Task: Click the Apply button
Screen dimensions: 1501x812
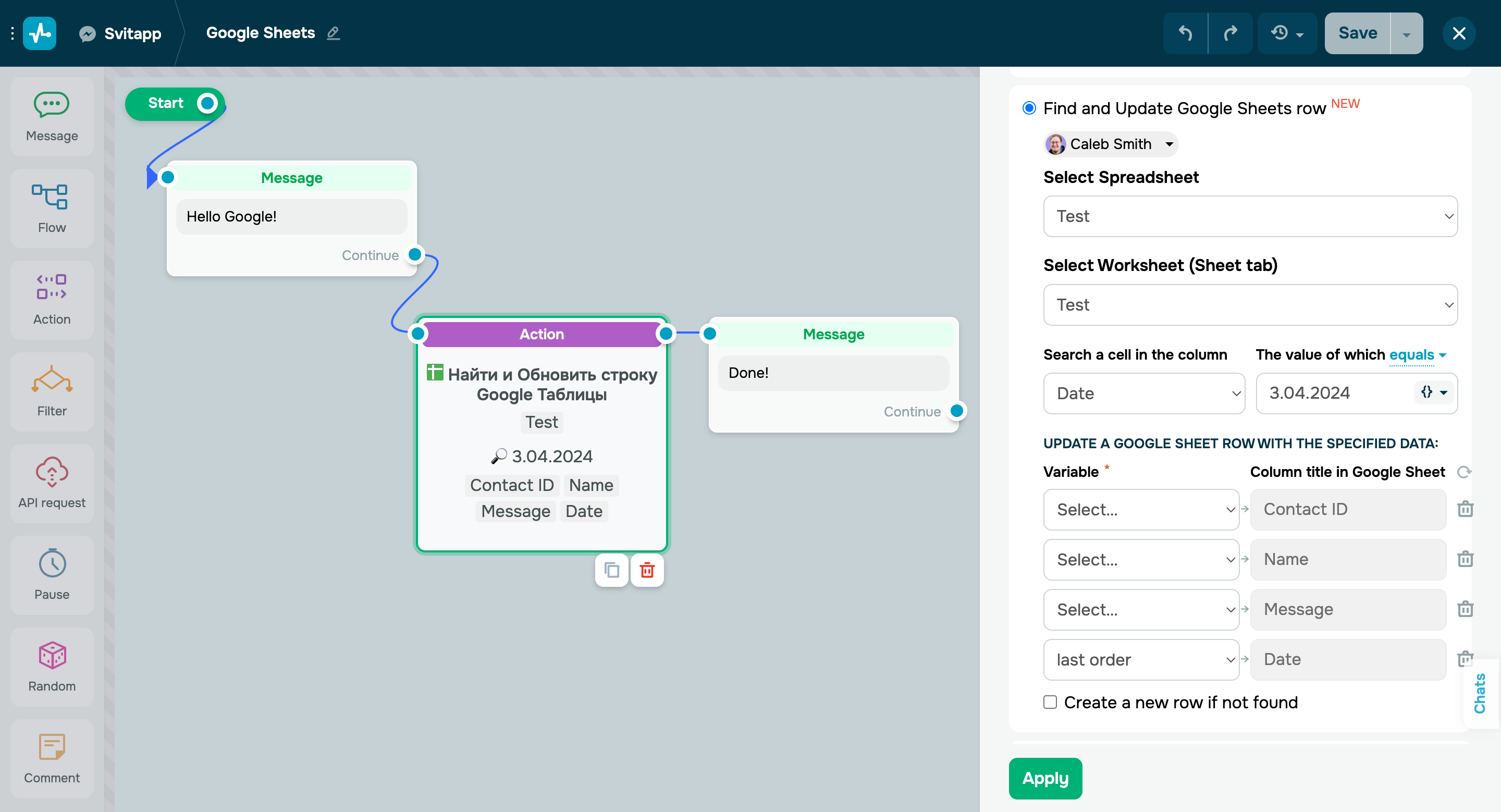Action: 1045,778
